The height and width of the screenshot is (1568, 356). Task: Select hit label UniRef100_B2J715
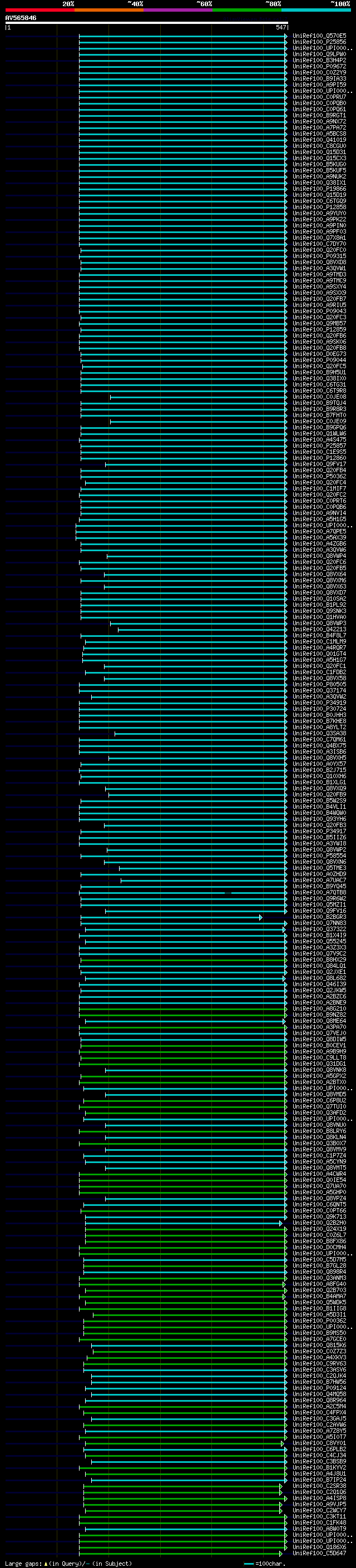319,770
